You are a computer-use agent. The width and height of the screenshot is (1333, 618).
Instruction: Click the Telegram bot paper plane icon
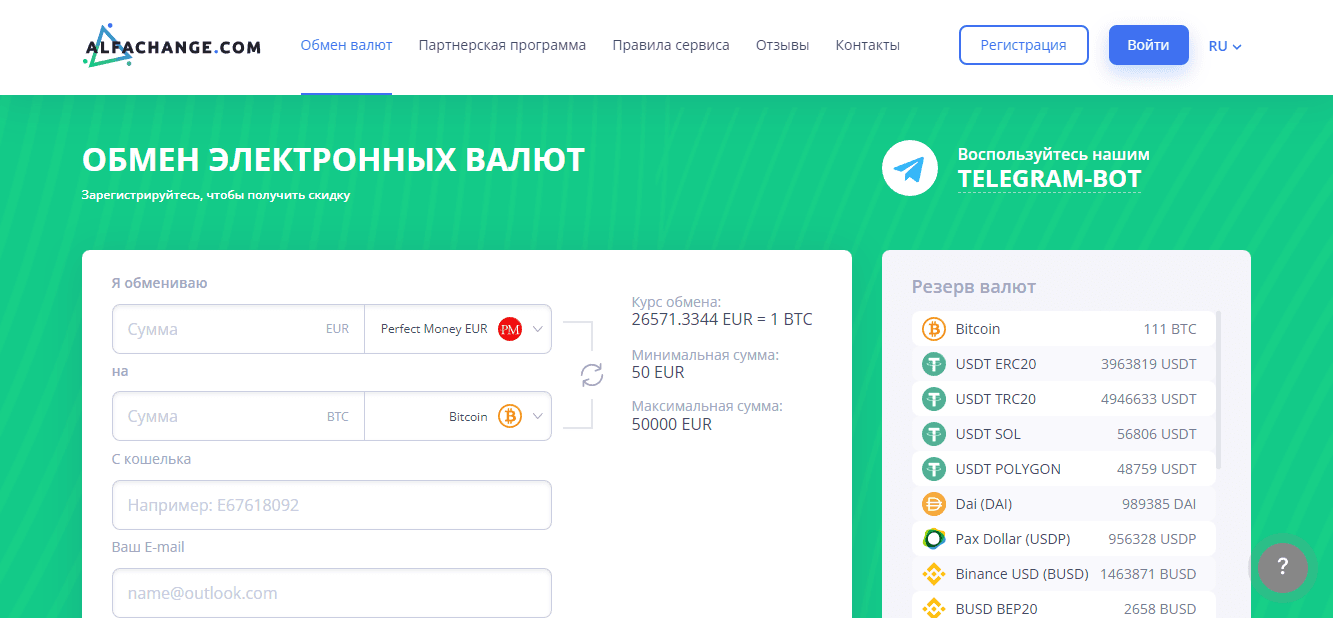(909, 168)
